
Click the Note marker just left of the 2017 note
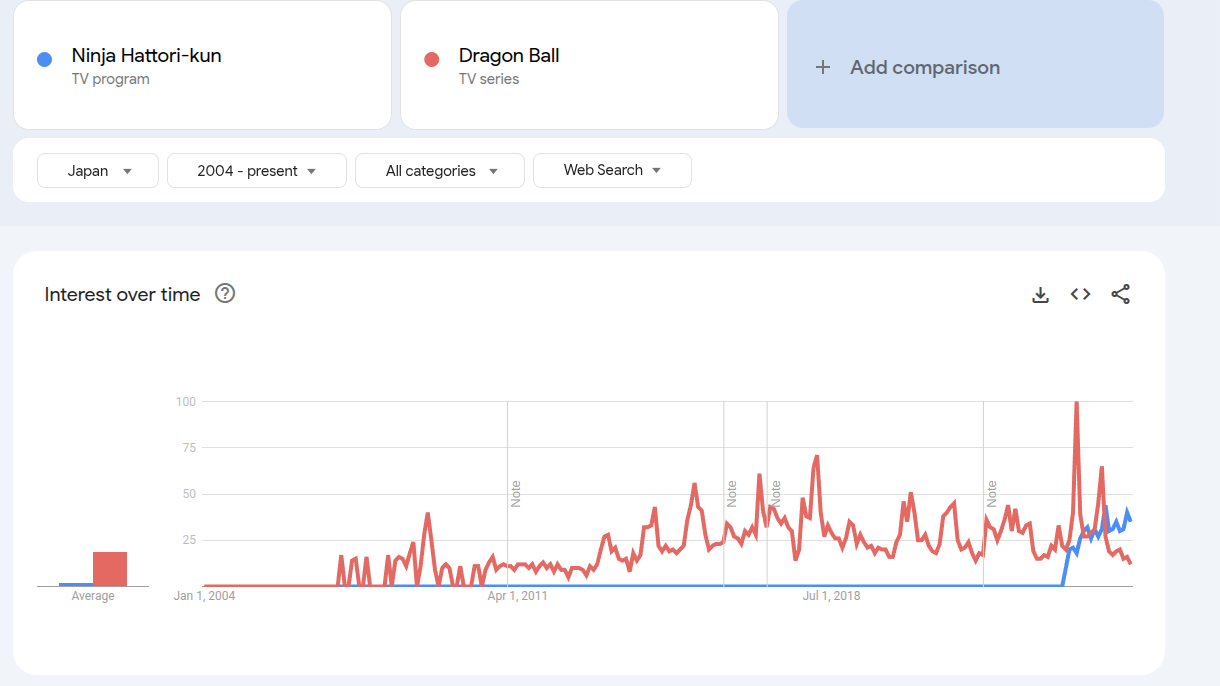pyautogui.click(x=732, y=494)
